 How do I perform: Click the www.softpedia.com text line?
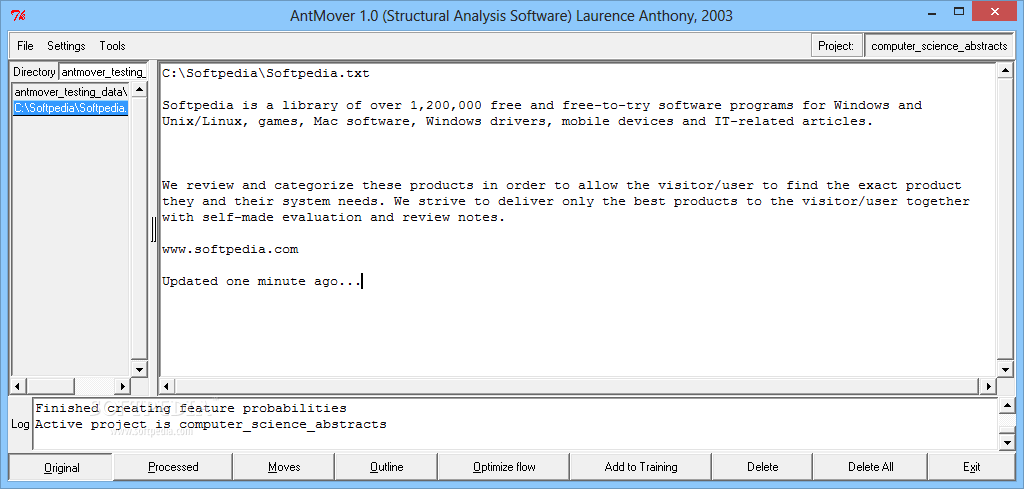pos(230,249)
